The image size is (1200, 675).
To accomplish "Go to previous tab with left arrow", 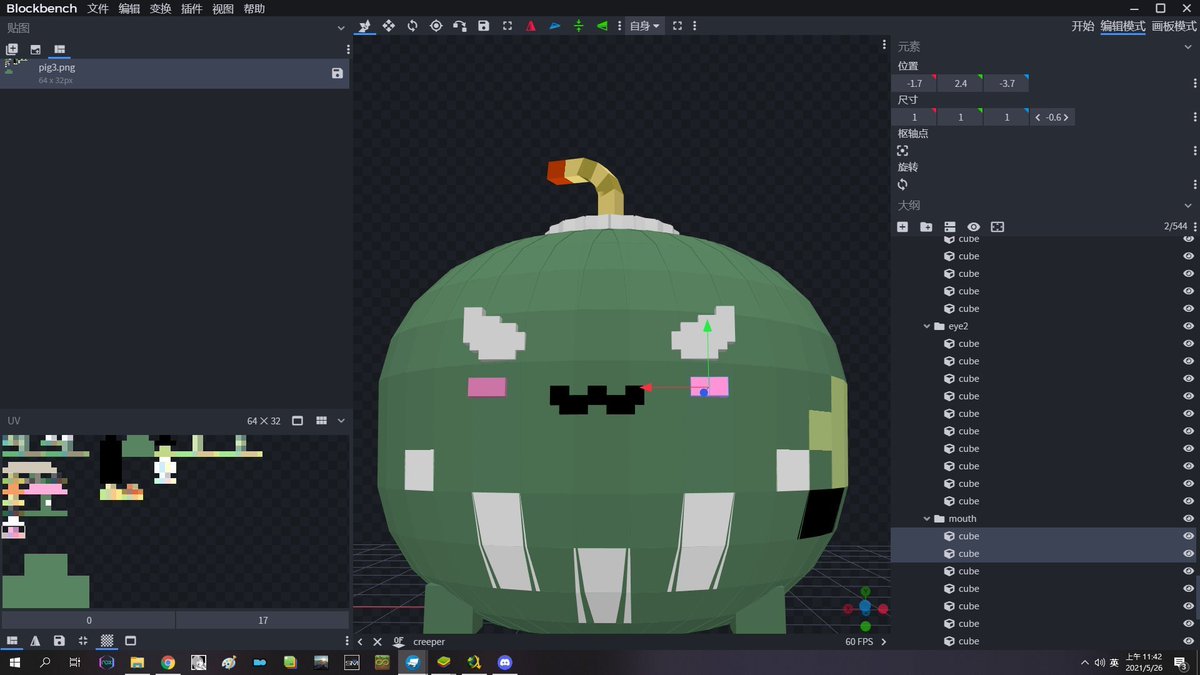I will coord(360,641).
